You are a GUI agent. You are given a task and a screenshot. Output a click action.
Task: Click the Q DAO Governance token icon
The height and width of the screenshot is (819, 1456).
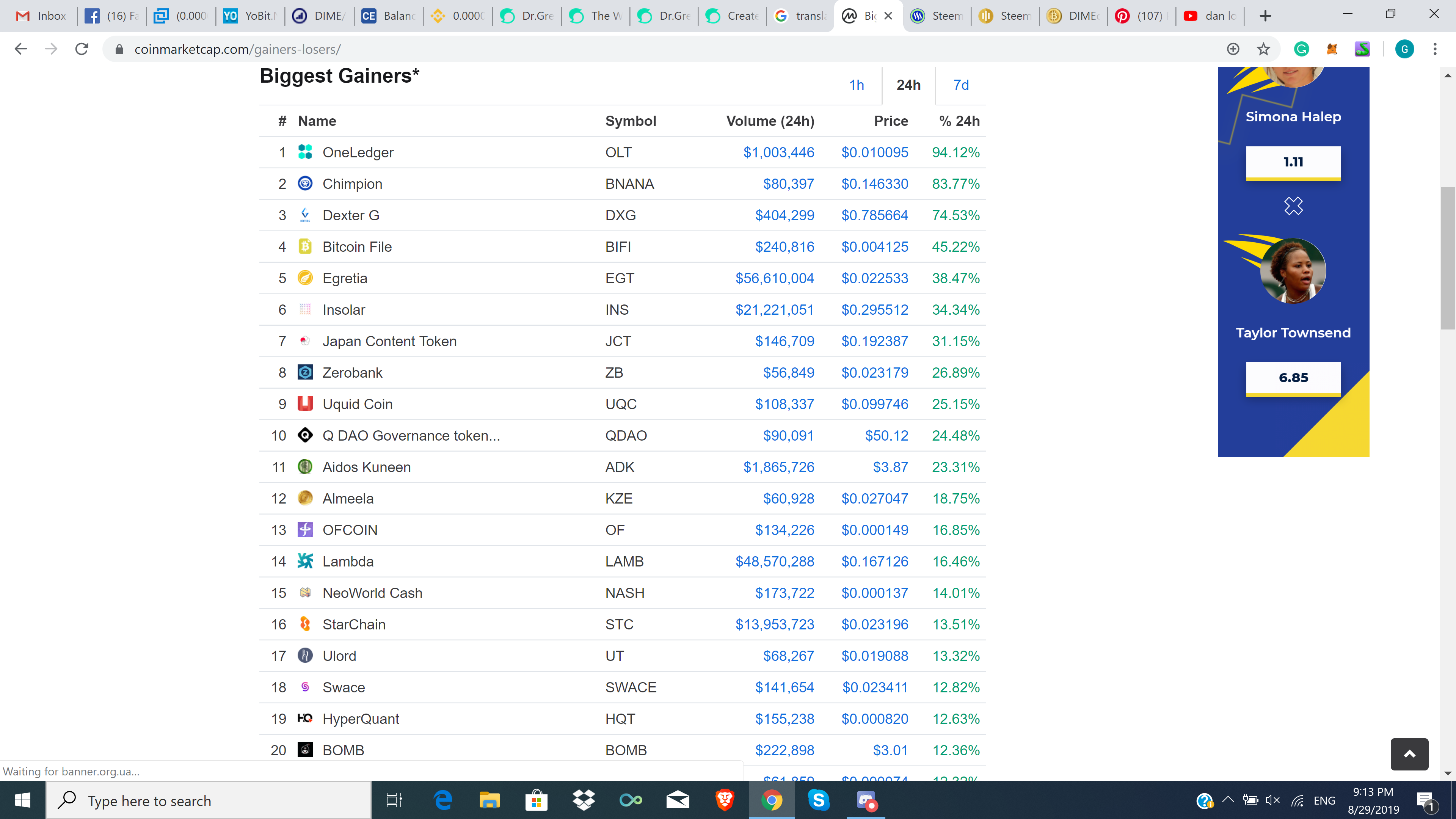pos(304,435)
